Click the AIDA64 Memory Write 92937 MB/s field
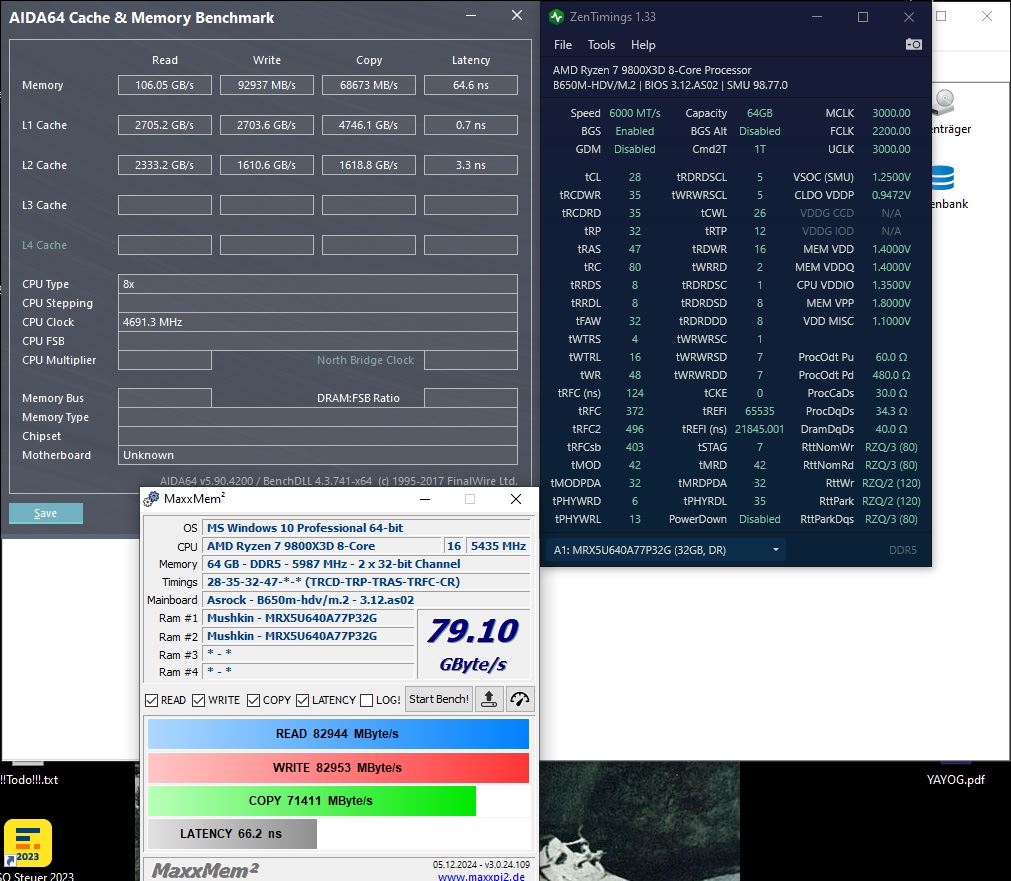 pos(267,85)
